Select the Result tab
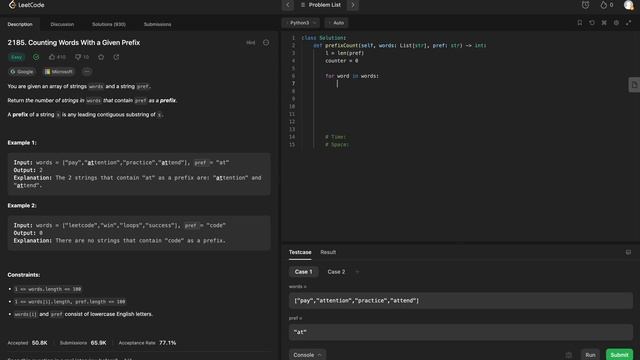The width and height of the screenshot is (640, 360). 328,252
